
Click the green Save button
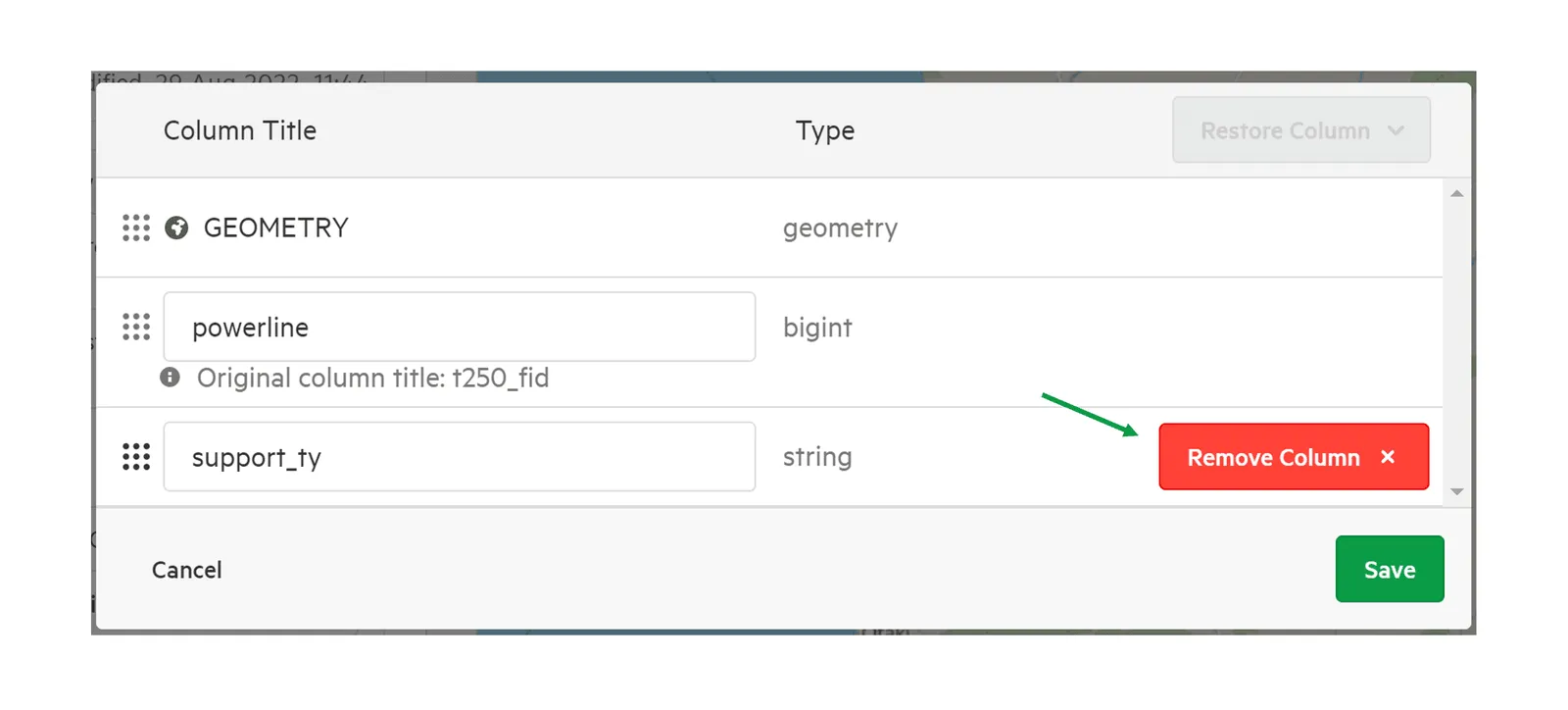coord(1390,569)
